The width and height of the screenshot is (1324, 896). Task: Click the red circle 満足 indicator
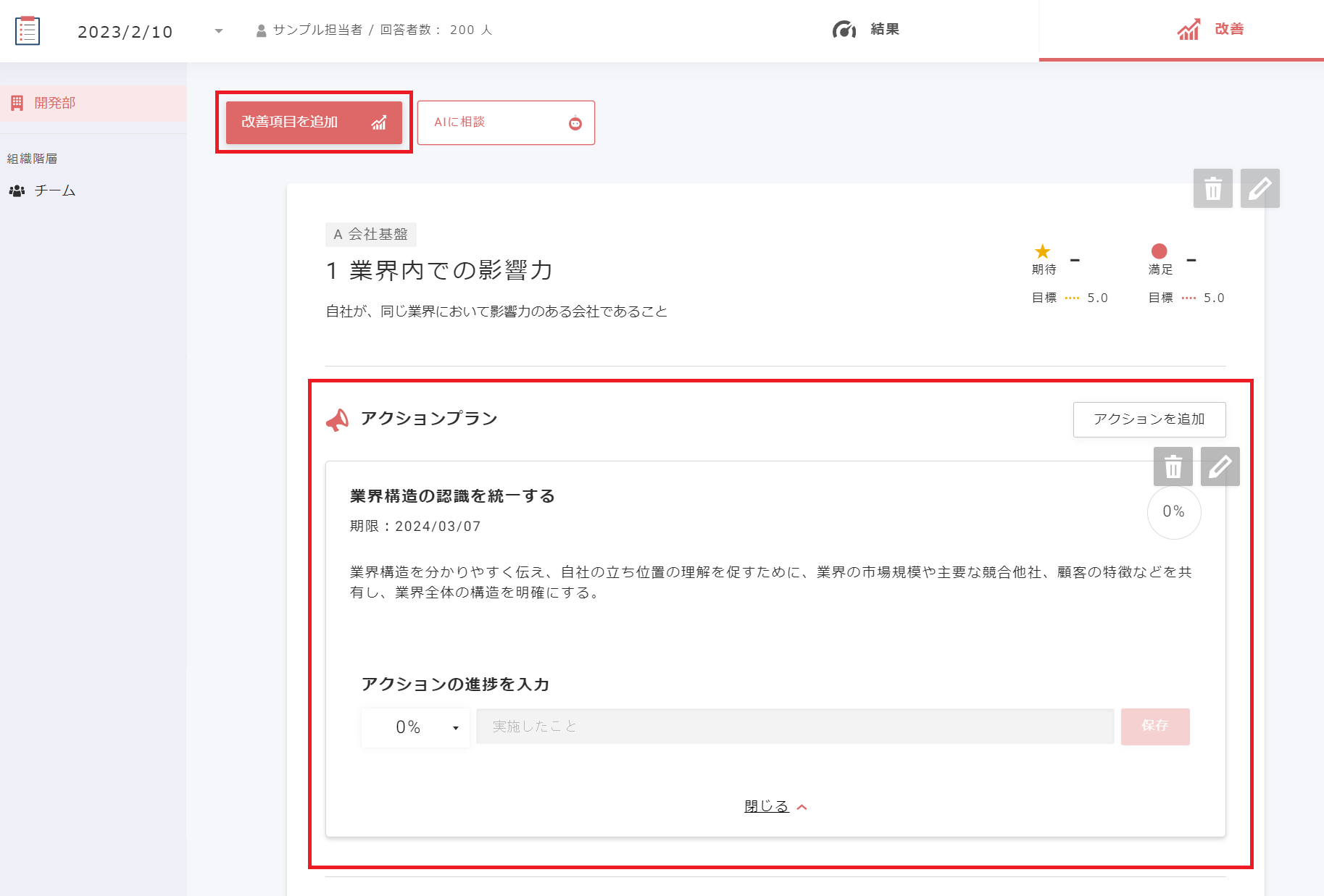[1159, 251]
